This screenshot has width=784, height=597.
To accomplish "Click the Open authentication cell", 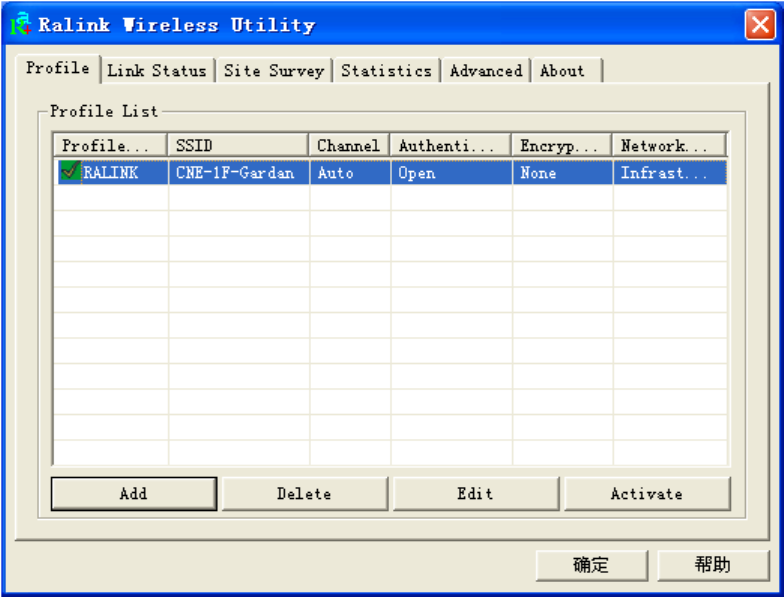I will (452, 172).
